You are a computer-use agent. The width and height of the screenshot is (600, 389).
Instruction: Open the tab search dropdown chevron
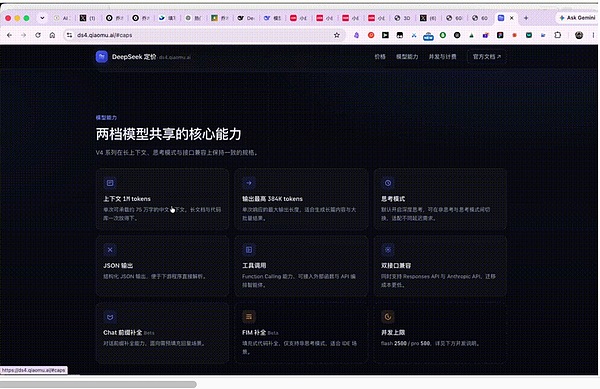[x=42, y=18]
